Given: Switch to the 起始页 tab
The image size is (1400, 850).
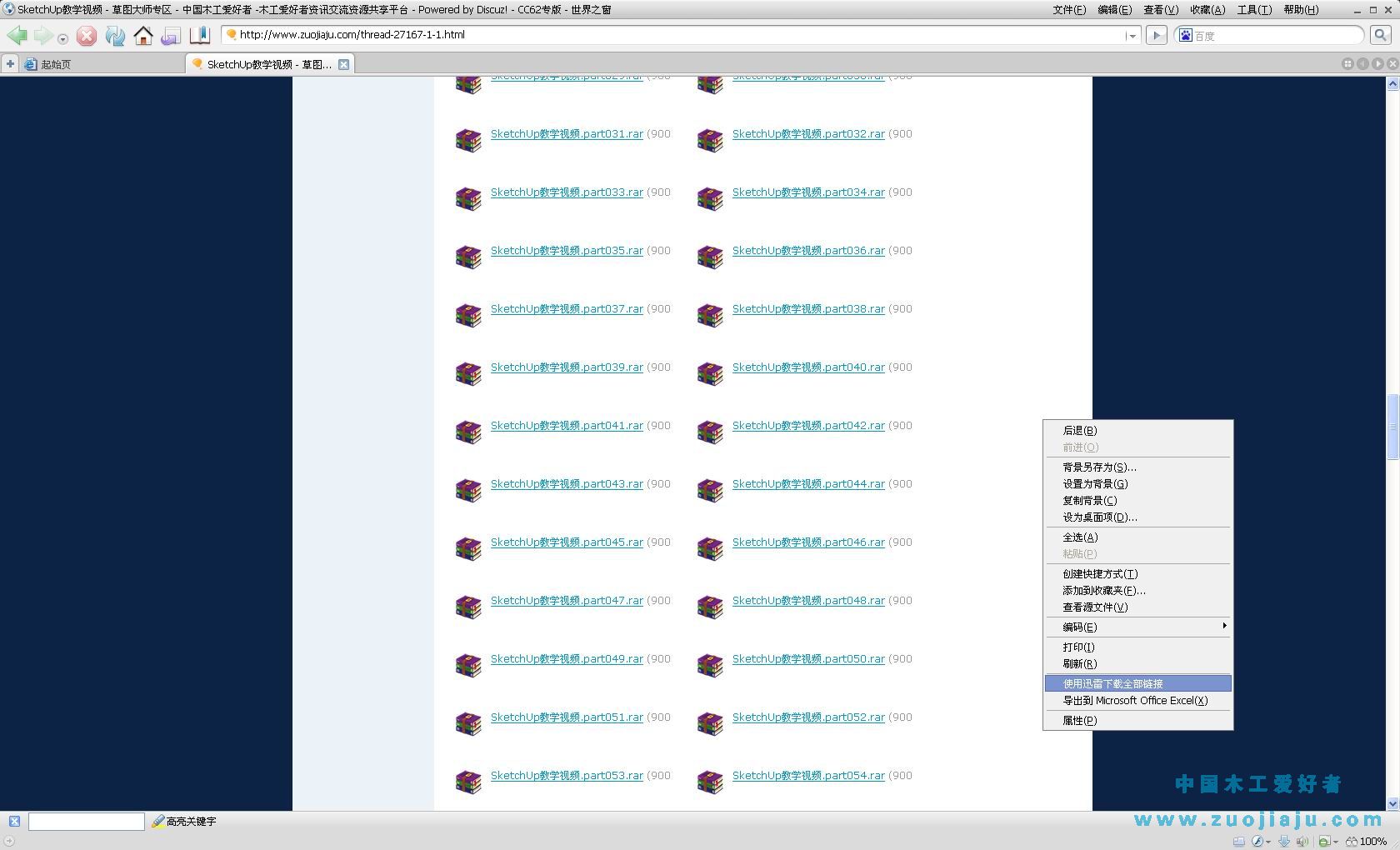Looking at the screenshot, I should 103,64.
